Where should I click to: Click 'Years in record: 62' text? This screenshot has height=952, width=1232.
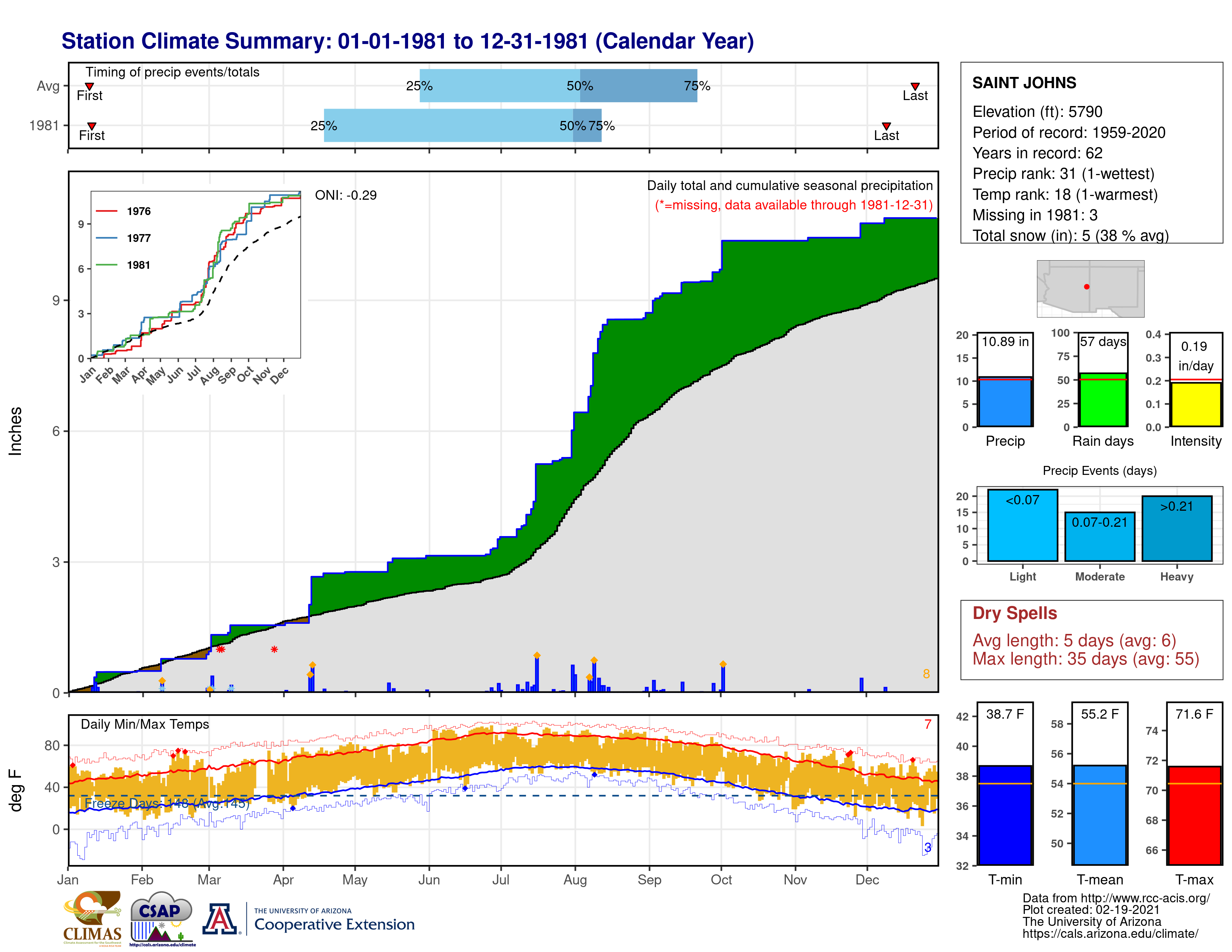click(1037, 153)
